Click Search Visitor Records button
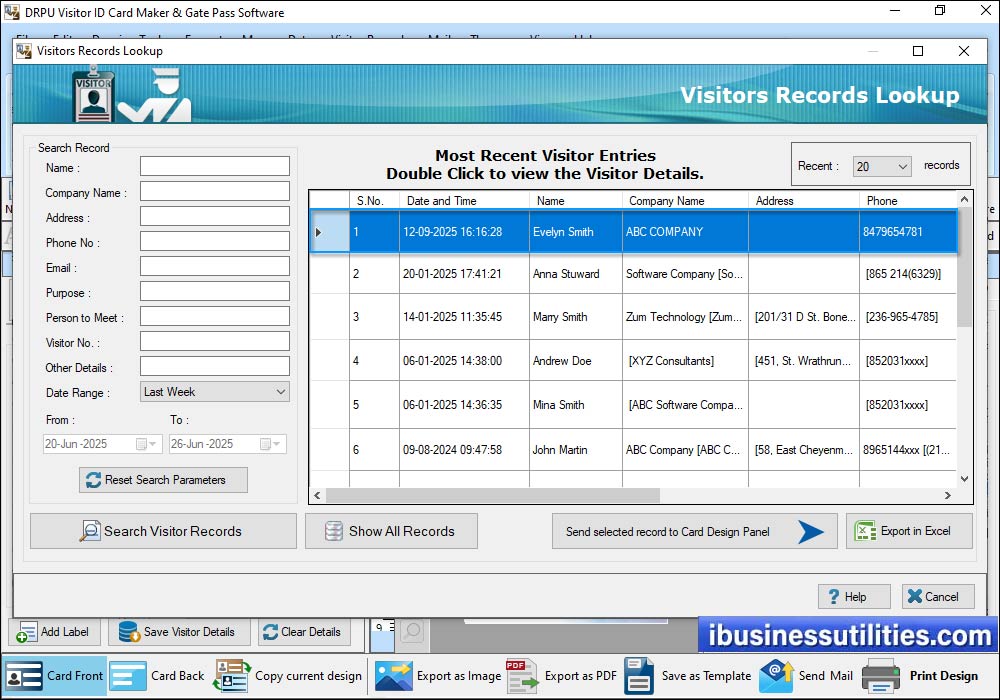Screen dimensions: 1000x700 coord(163,531)
